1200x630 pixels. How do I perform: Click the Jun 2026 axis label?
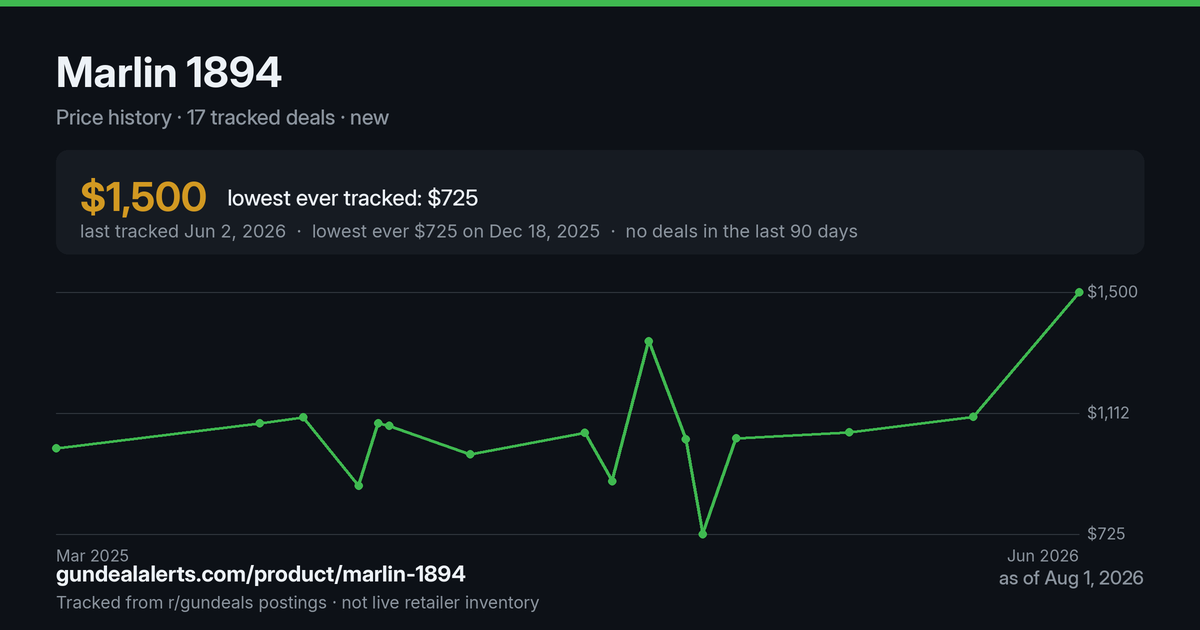pos(1042,555)
